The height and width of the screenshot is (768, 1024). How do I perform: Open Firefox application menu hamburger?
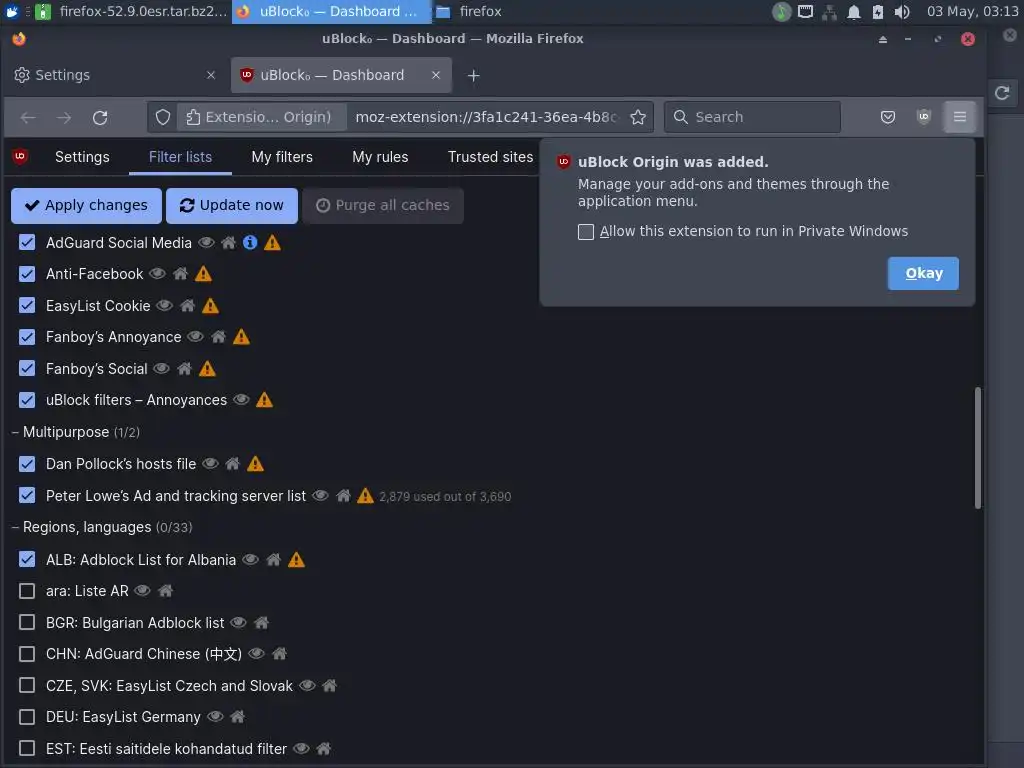tap(959, 117)
